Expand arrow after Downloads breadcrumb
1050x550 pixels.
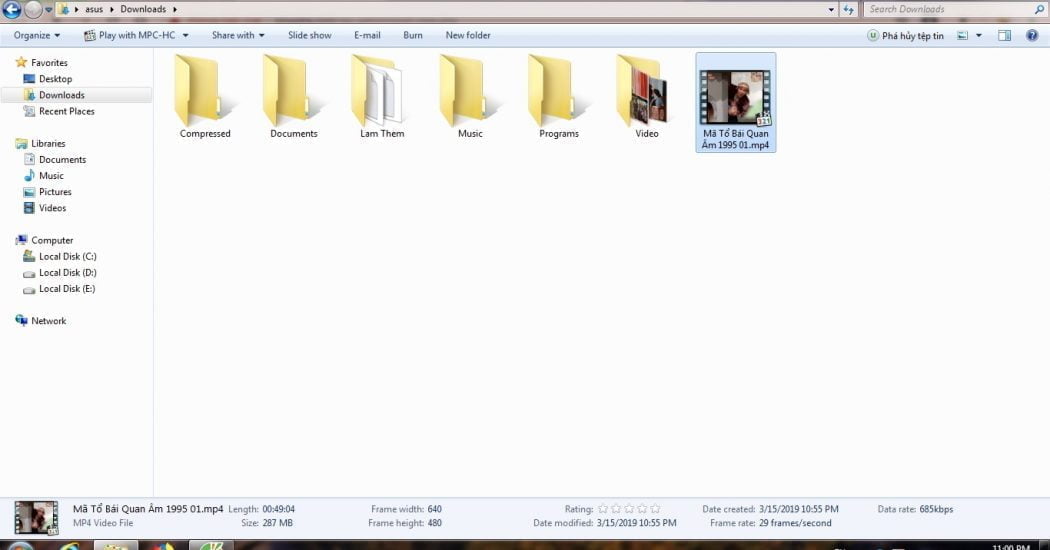tap(175, 9)
